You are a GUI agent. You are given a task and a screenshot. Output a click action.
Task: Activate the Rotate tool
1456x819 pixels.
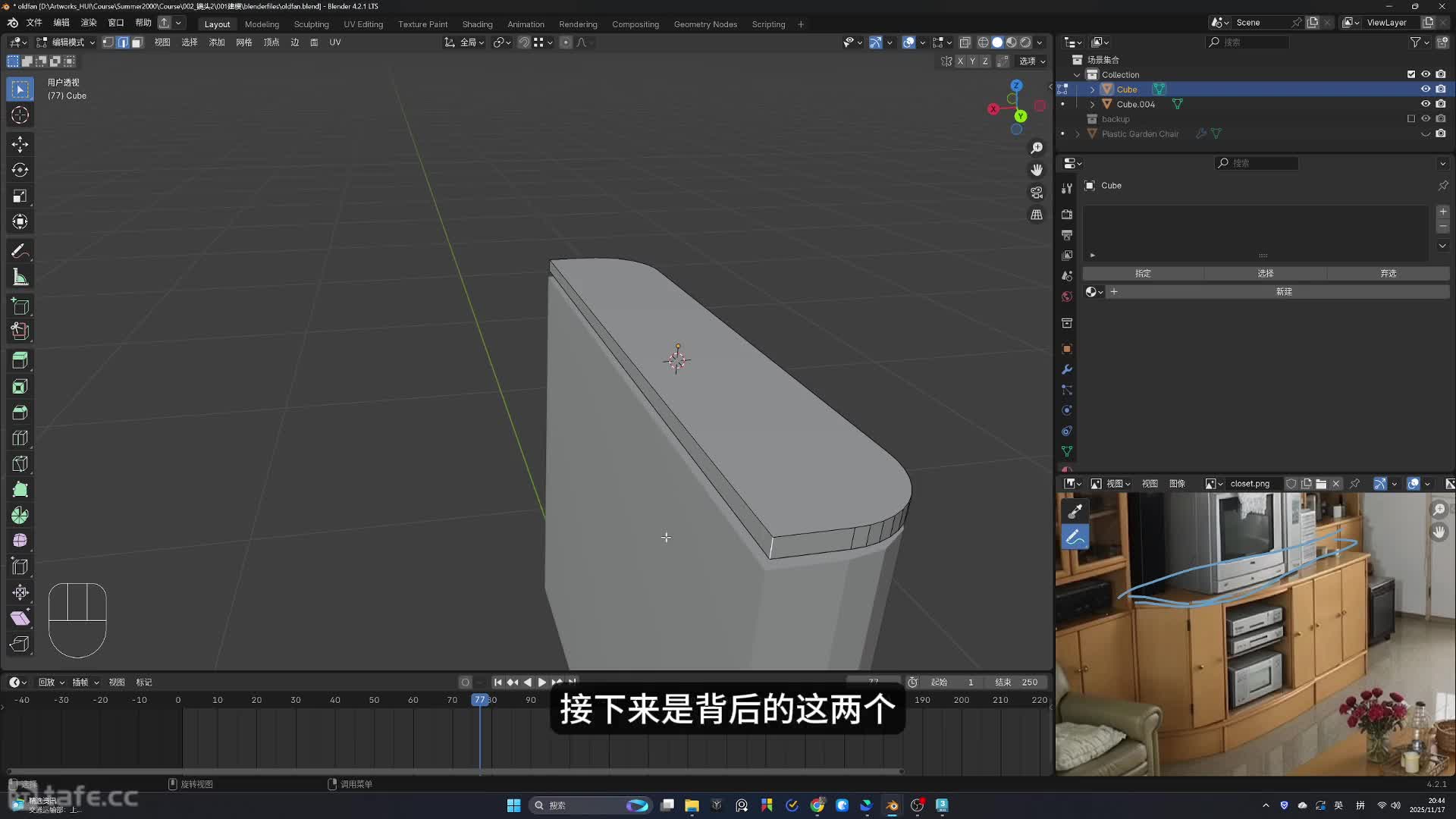tap(20, 170)
